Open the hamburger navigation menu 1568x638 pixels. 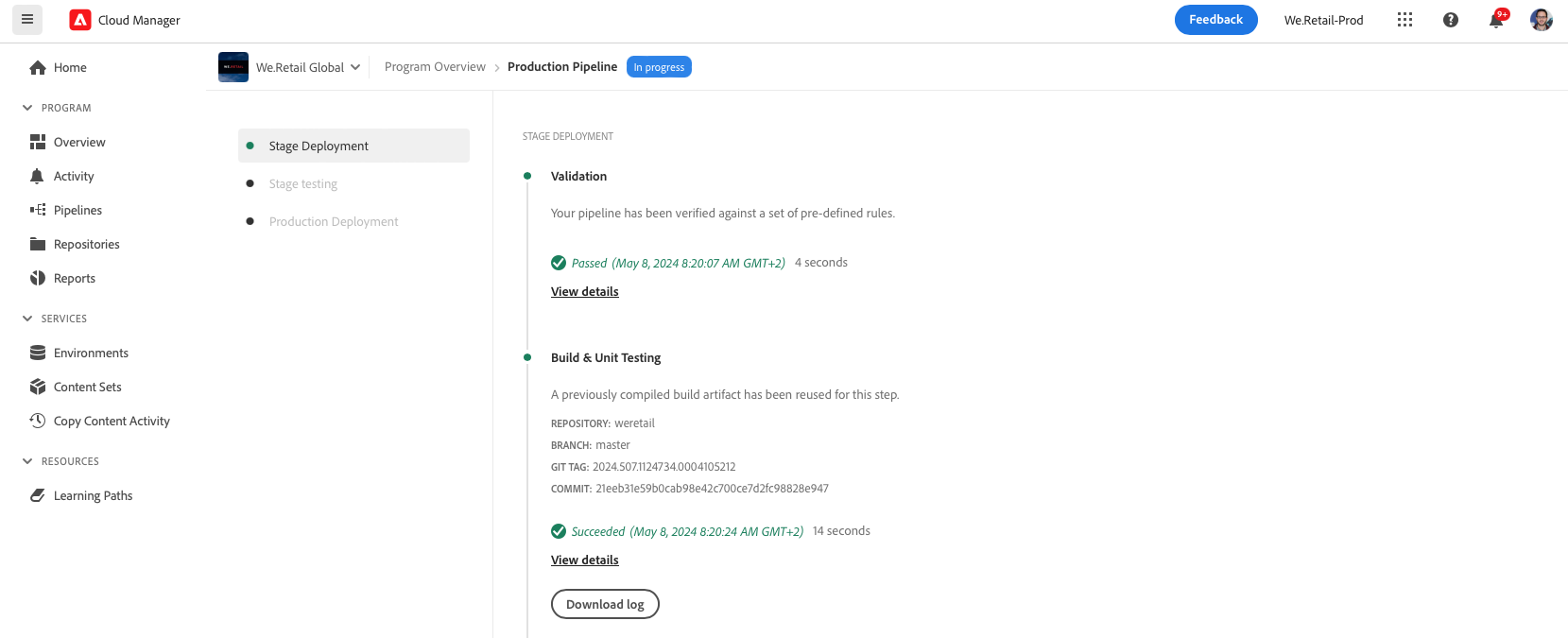pyautogui.click(x=27, y=19)
